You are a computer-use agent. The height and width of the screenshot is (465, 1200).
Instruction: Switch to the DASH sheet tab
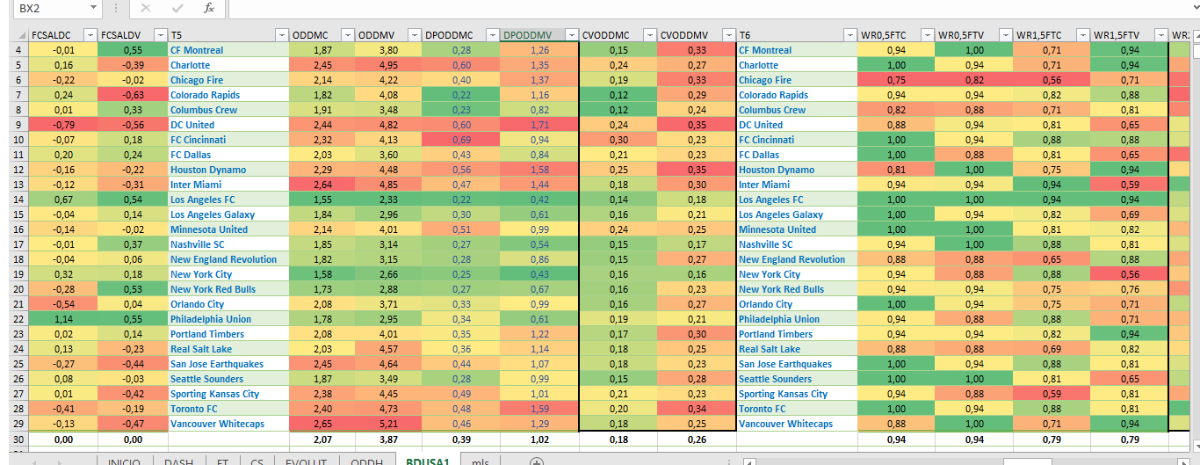pos(179,461)
